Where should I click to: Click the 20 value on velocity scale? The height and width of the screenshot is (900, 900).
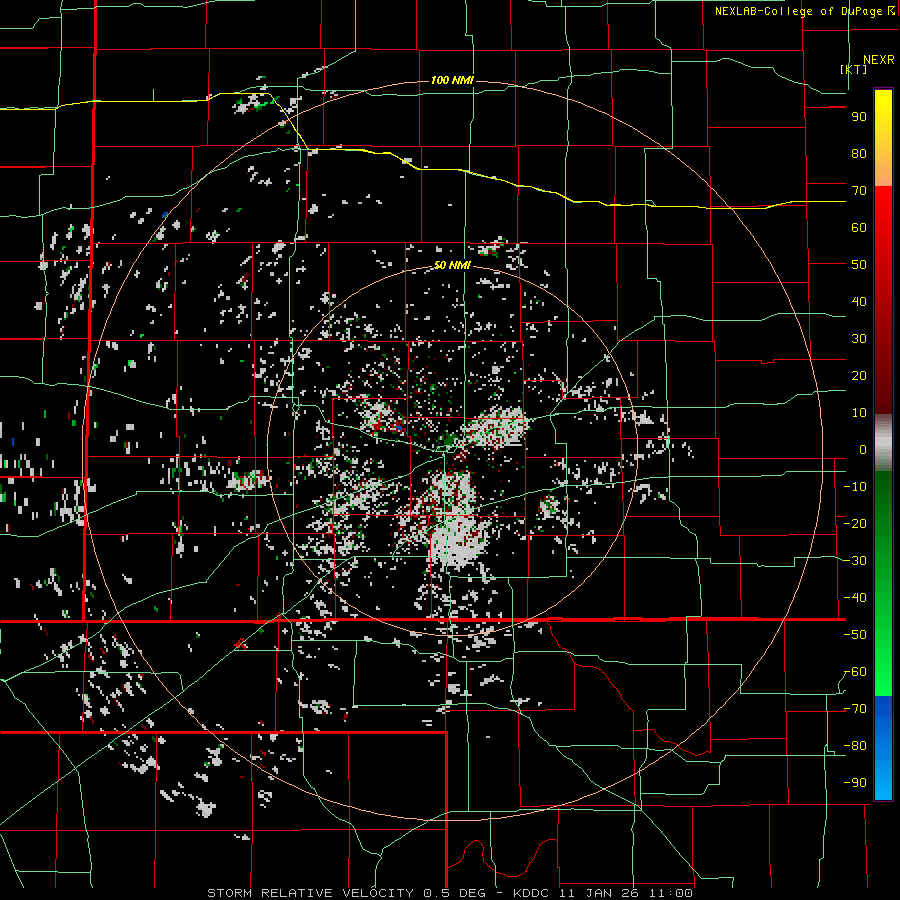(x=859, y=375)
